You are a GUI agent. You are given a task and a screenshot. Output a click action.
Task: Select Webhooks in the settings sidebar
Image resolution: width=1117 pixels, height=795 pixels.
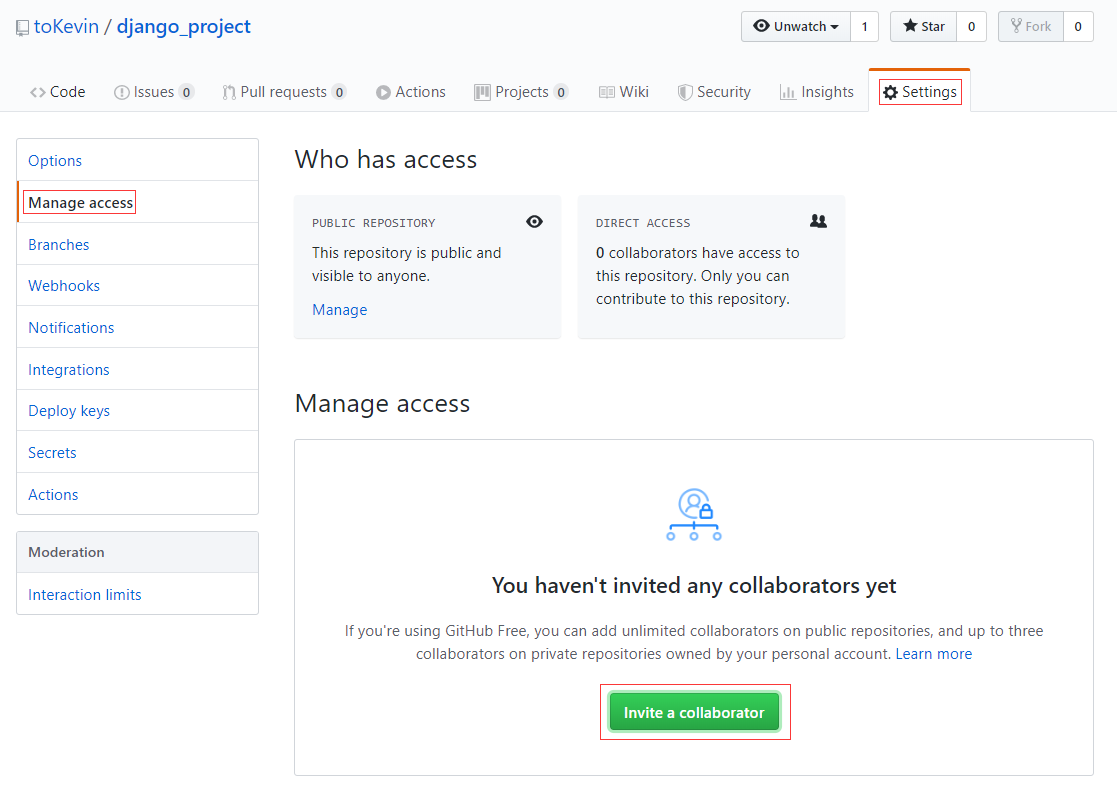[x=64, y=286]
